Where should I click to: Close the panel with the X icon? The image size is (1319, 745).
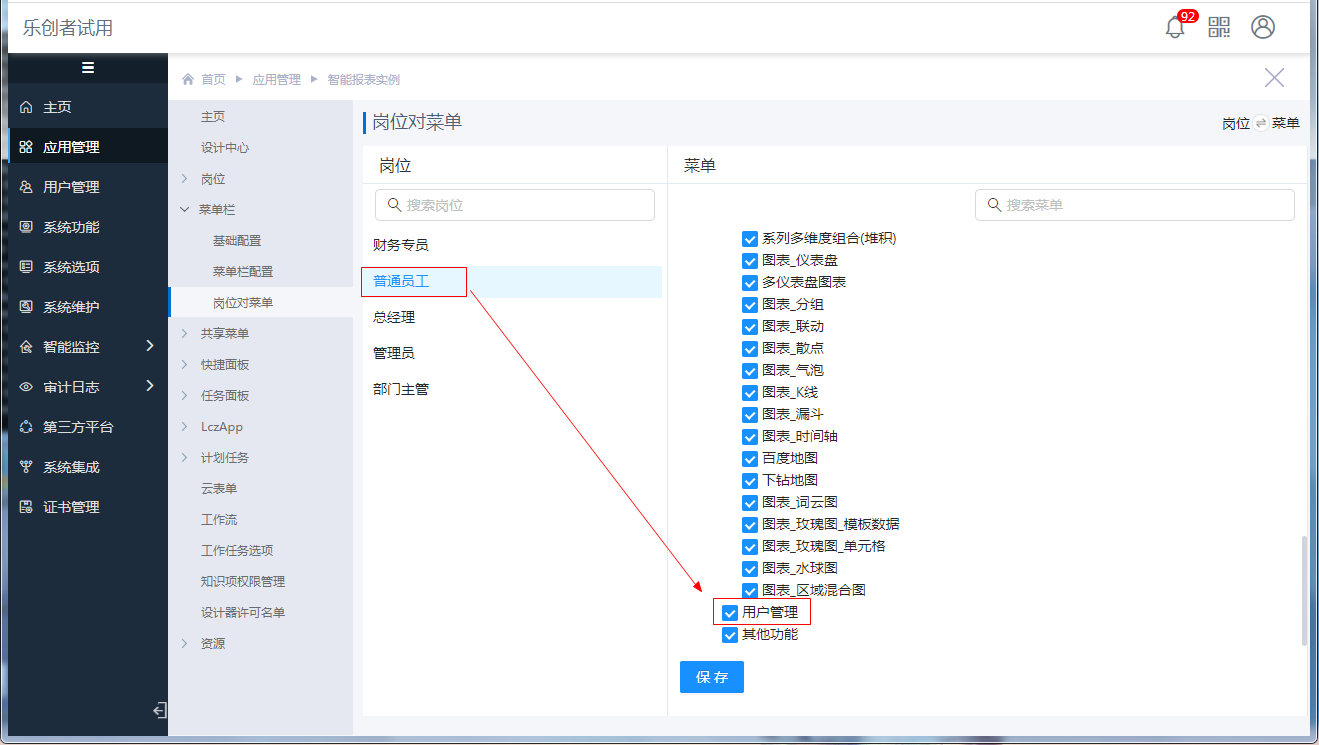tap(1274, 78)
